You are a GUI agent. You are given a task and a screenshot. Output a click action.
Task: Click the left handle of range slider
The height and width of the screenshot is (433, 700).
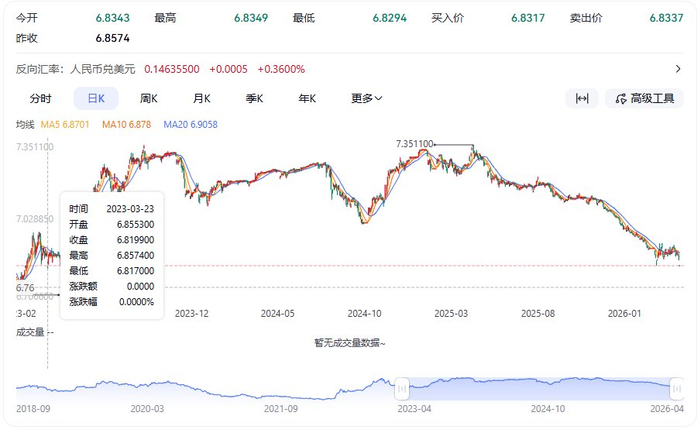click(x=402, y=388)
